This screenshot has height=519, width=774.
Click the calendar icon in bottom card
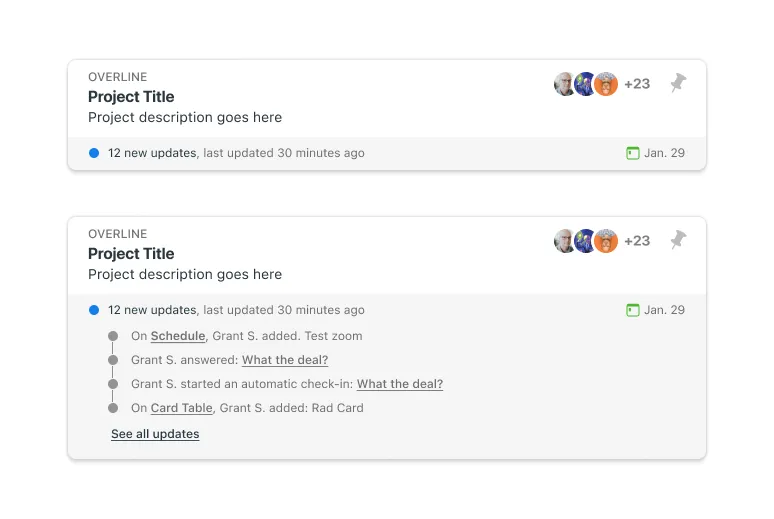click(x=632, y=310)
